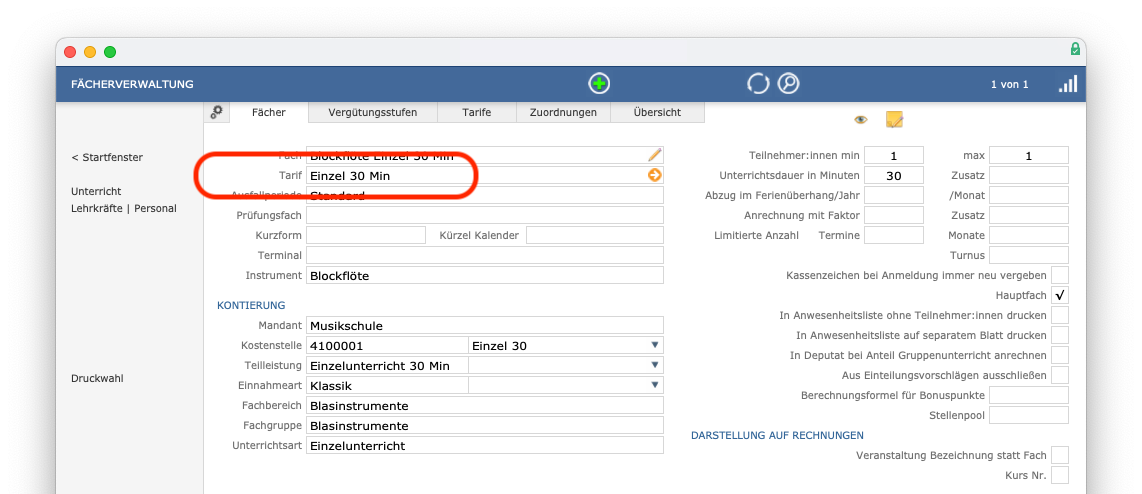Image resolution: width=1142 pixels, height=494 pixels.
Task: Click the green plus add-record icon
Action: point(599,84)
